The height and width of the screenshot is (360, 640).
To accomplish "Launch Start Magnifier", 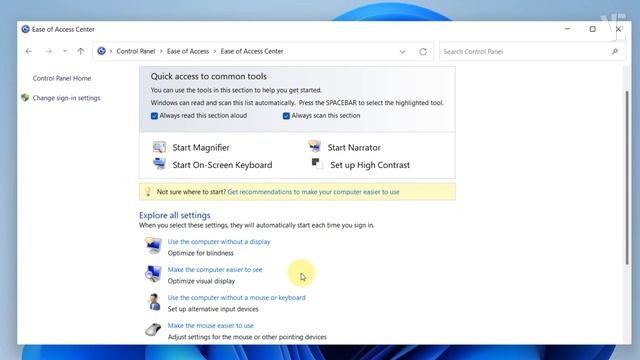I will coord(201,147).
